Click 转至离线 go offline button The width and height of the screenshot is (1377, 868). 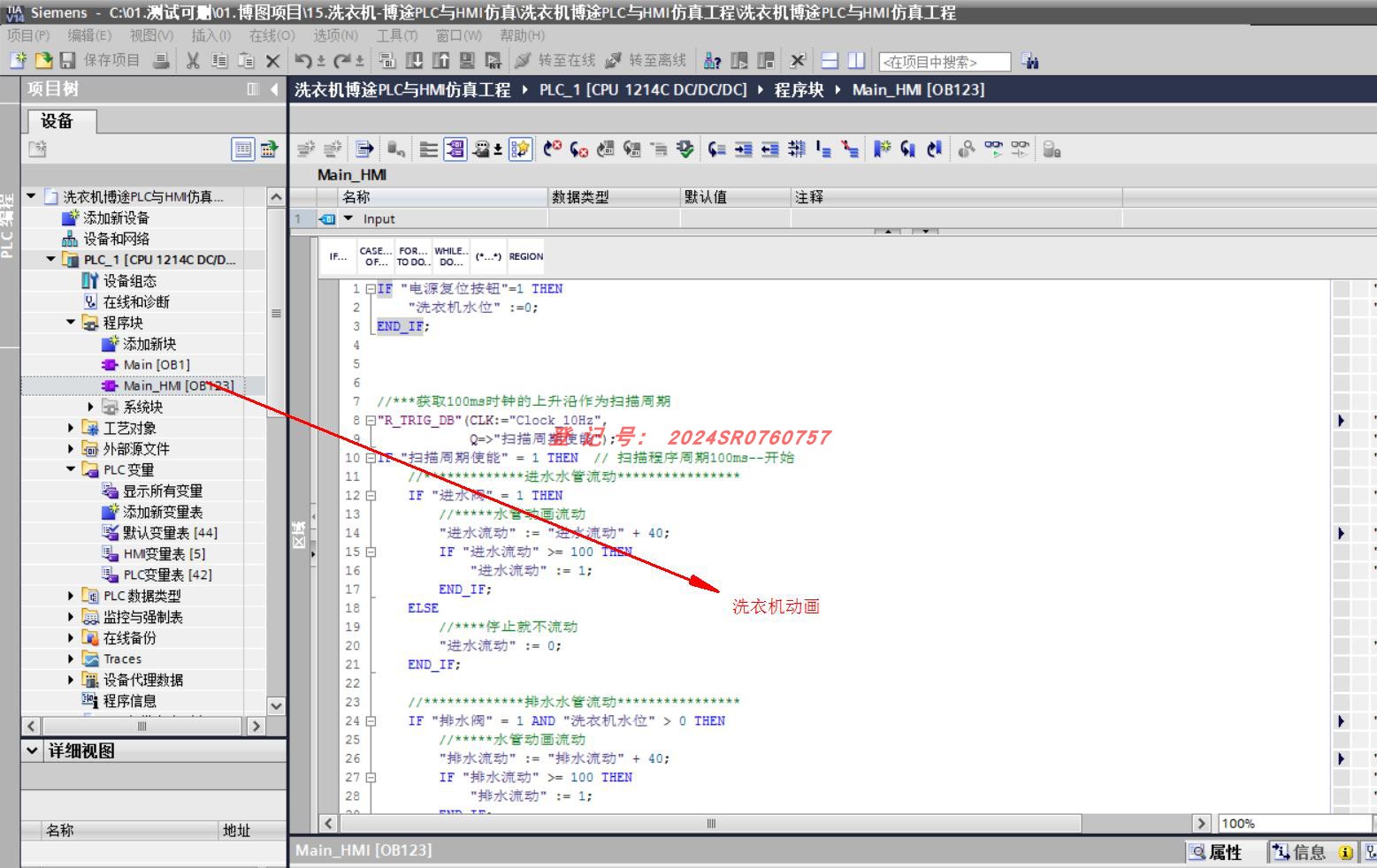646,60
